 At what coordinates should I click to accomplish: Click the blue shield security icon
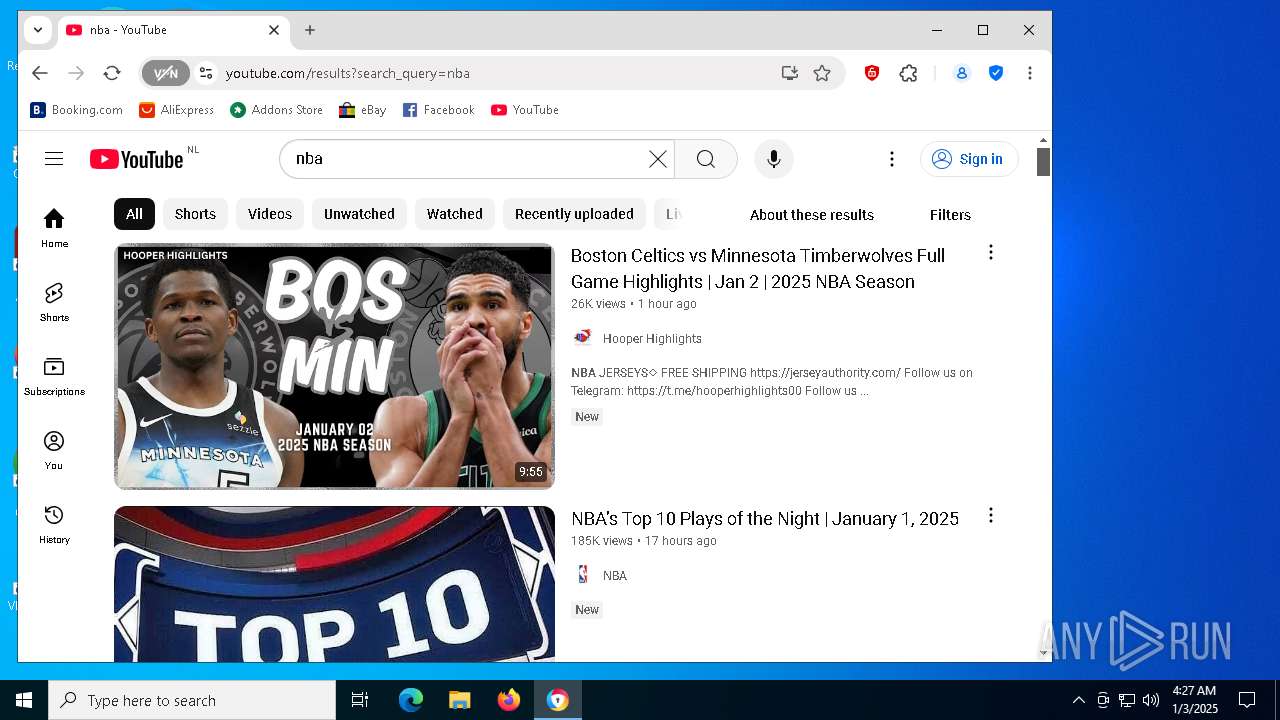point(996,73)
